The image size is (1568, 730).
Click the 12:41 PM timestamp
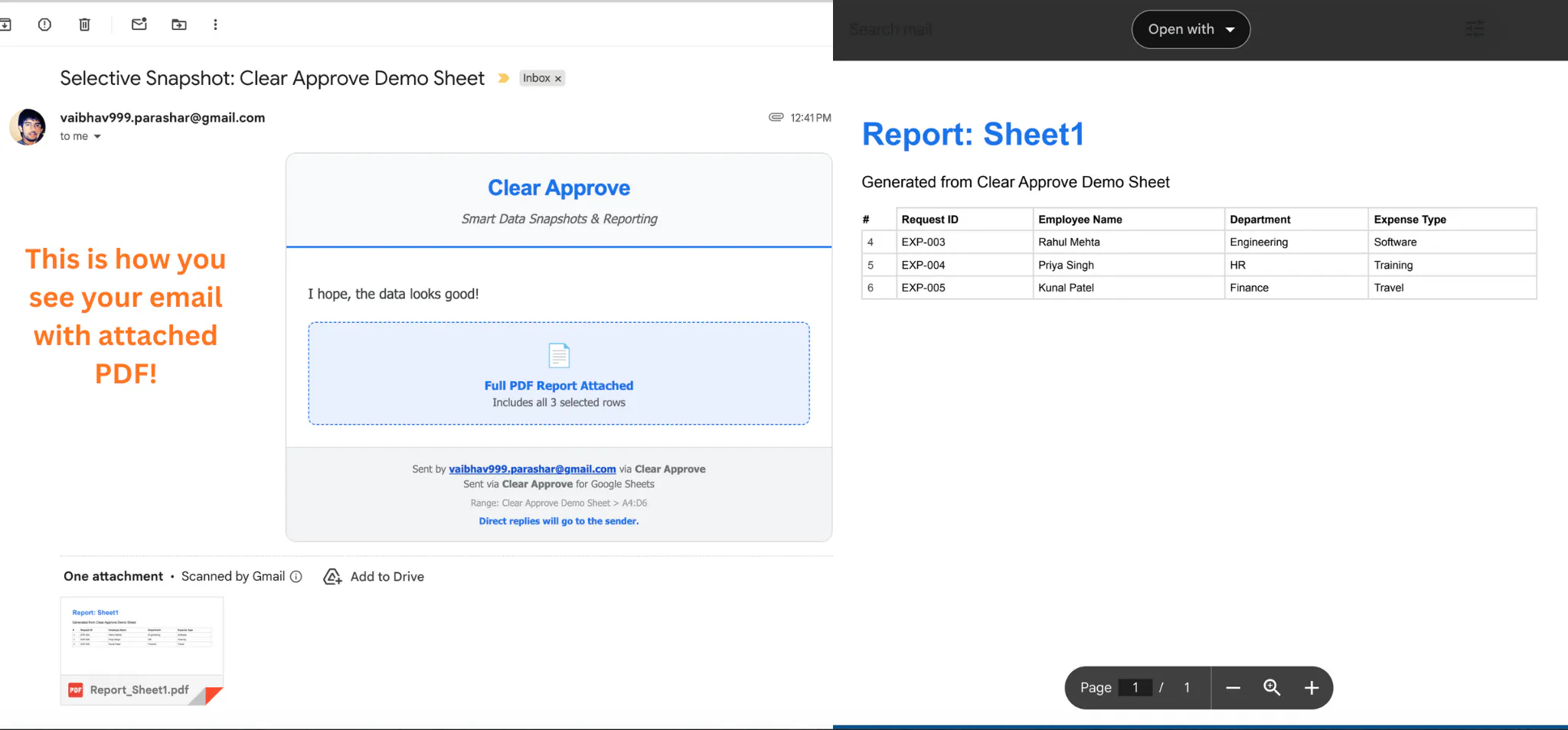click(811, 118)
